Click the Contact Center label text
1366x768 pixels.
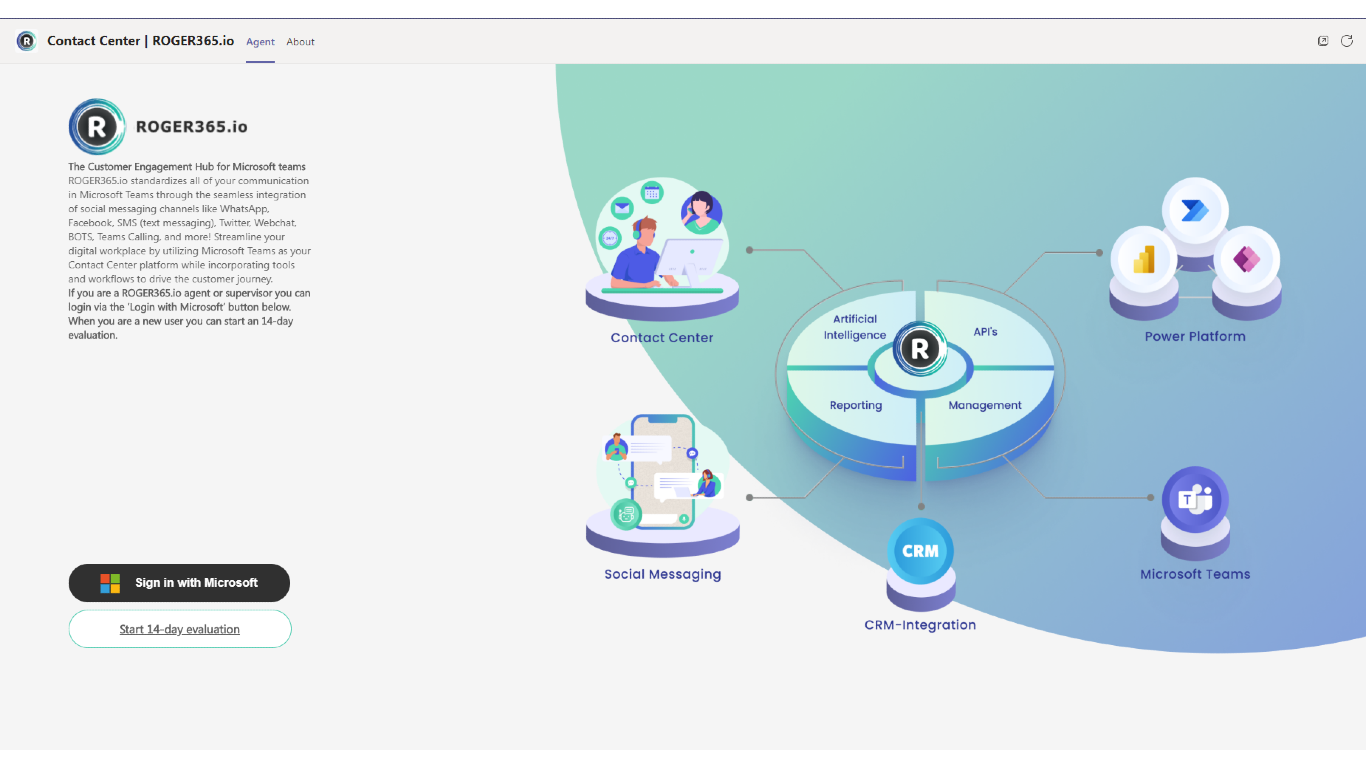tap(662, 337)
